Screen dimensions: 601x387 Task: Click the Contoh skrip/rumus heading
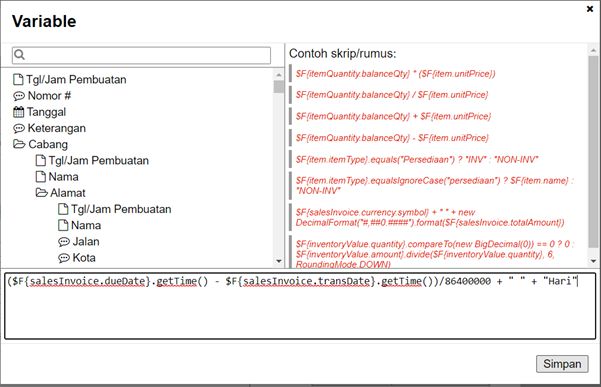pos(342,53)
